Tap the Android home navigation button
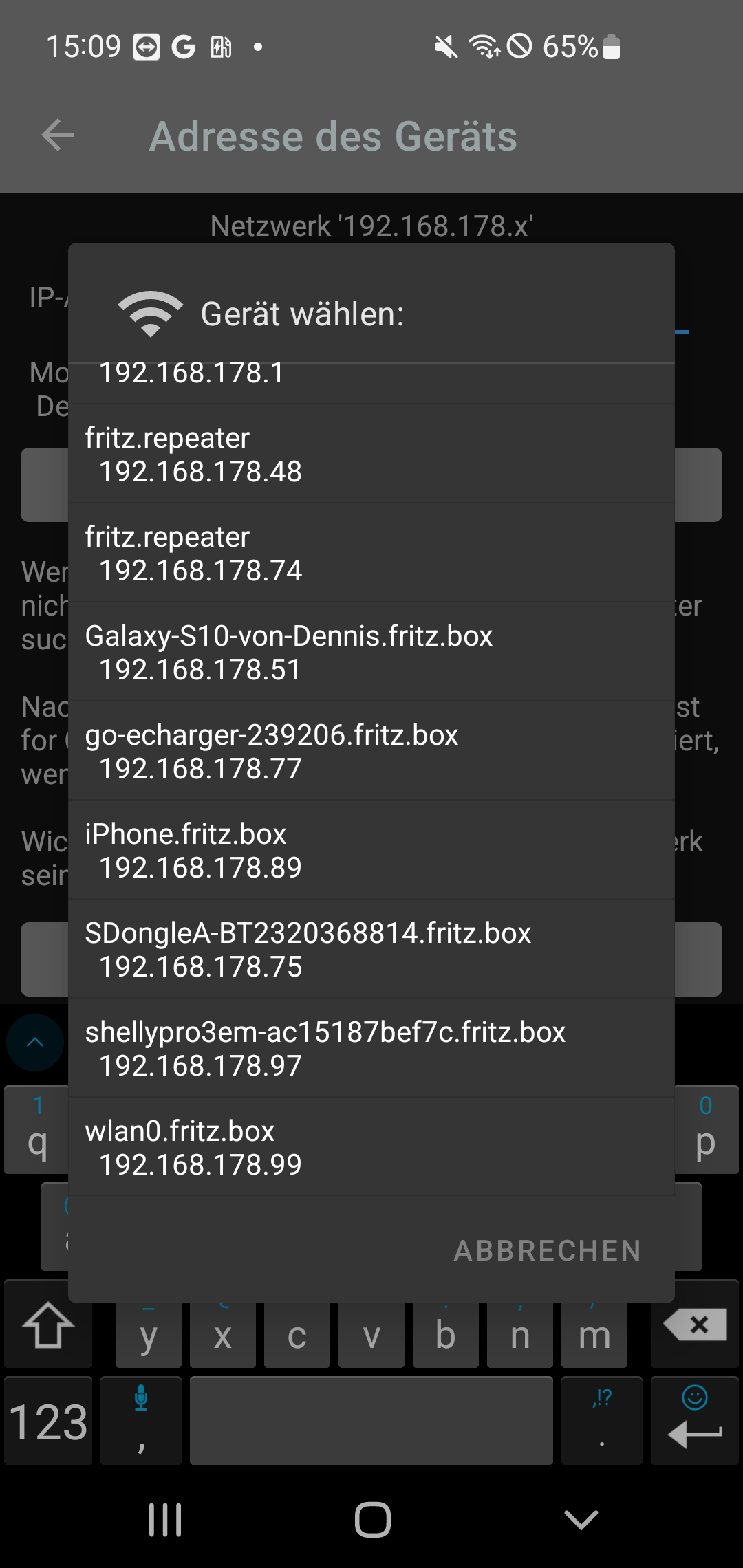The height and width of the screenshot is (1568, 743). click(x=372, y=1519)
